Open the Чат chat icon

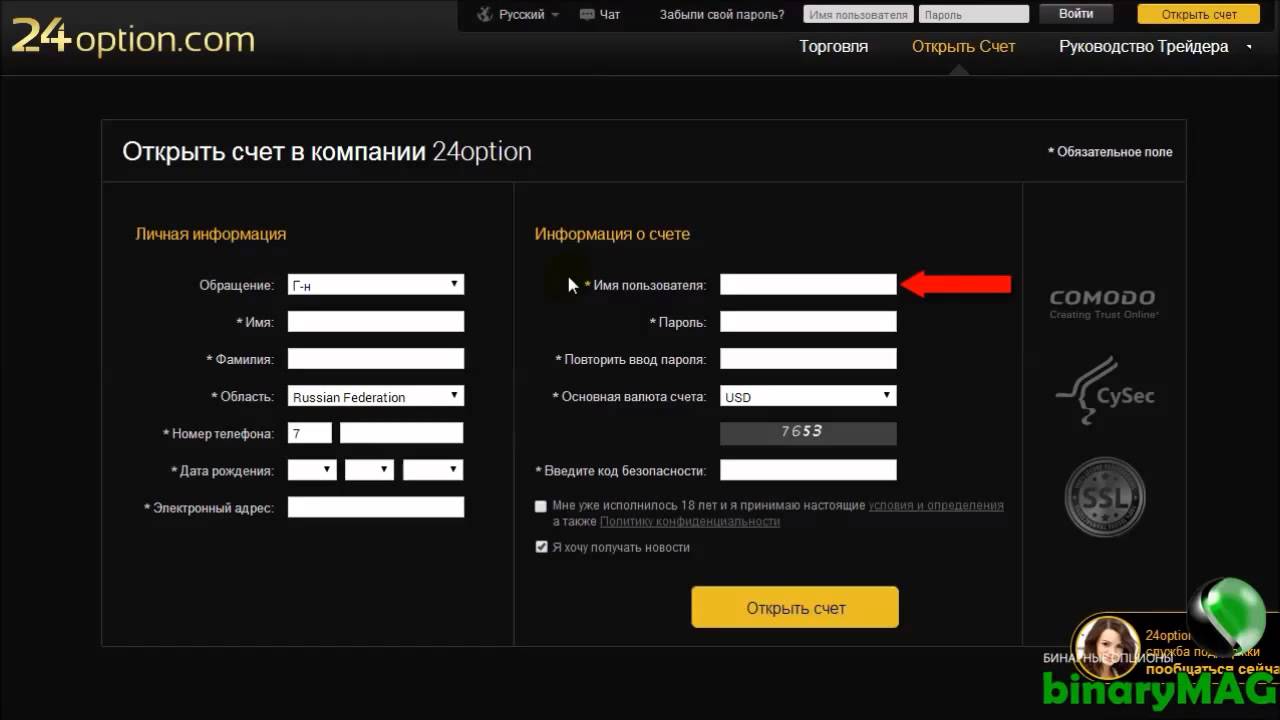pyautogui.click(x=586, y=15)
